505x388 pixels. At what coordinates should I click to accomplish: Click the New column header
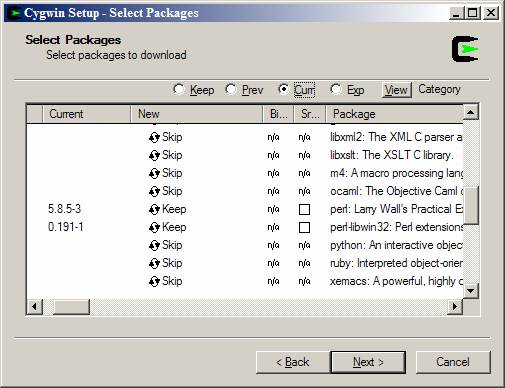[x=197, y=114]
